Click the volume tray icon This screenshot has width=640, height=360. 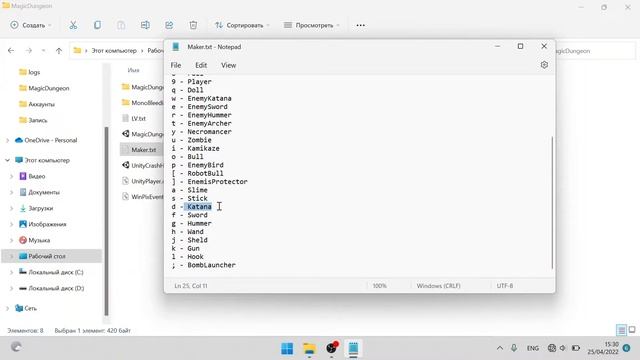coord(563,348)
